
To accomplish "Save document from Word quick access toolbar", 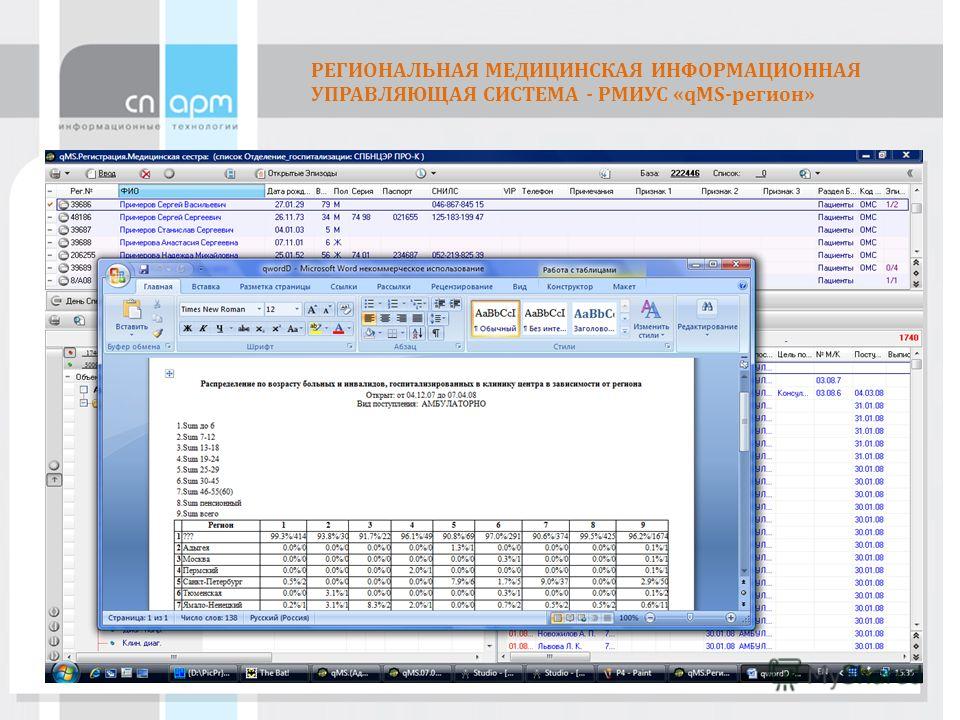I will coord(144,269).
